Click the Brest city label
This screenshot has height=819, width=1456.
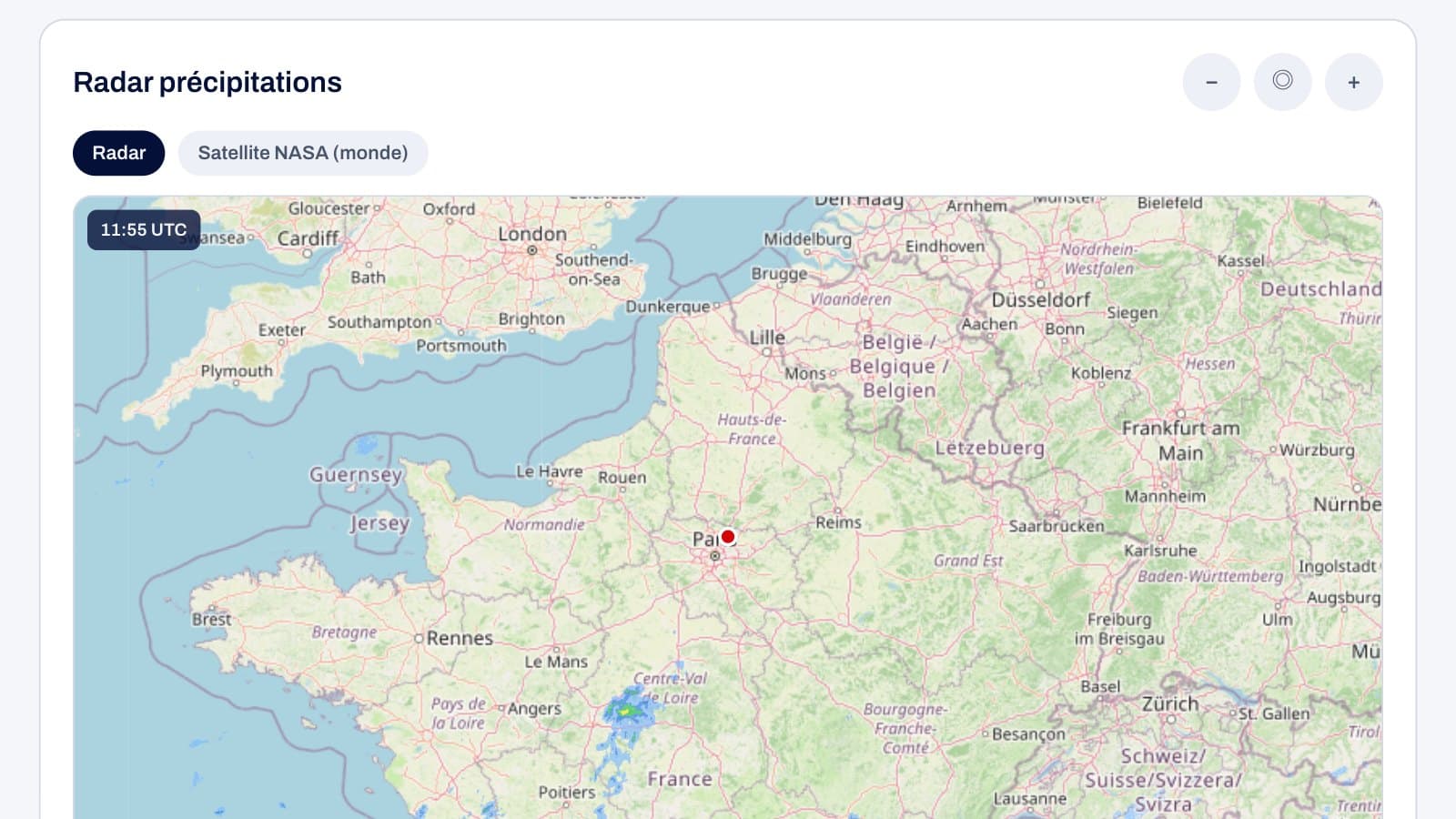tap(211, 619)
